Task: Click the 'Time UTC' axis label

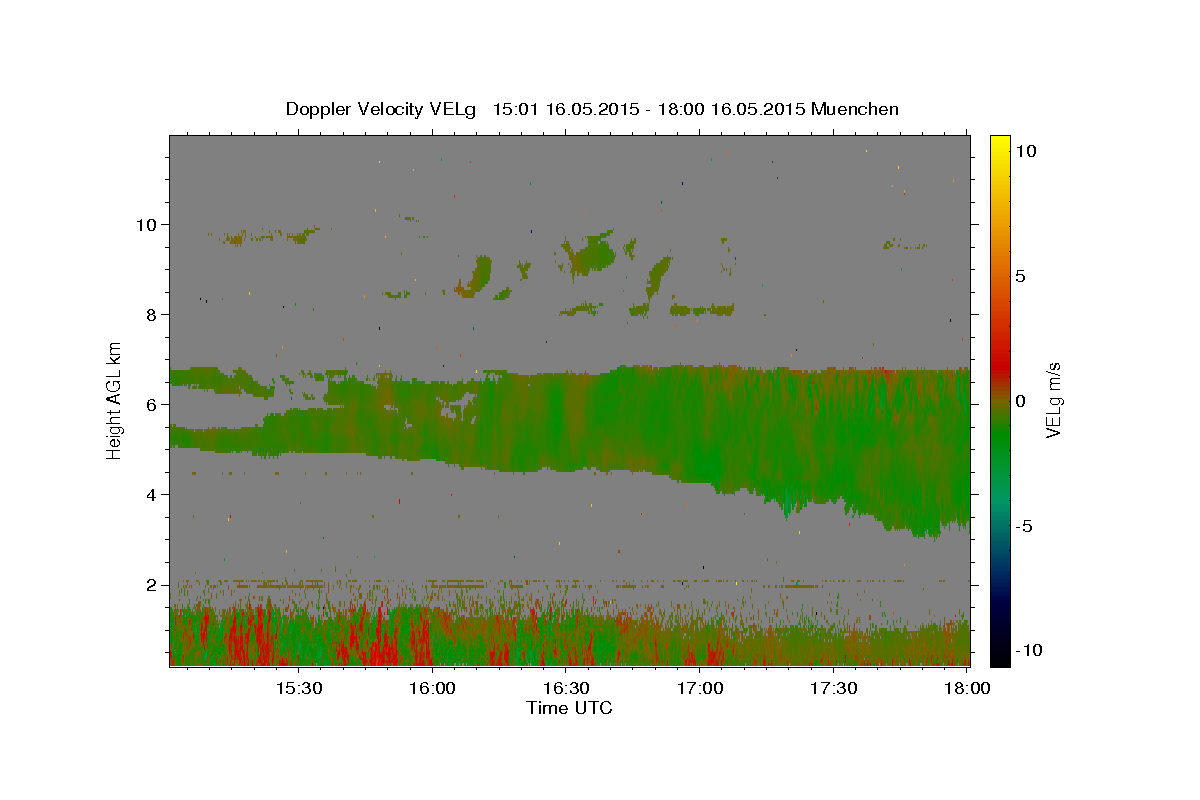Action: coord(569,708)
